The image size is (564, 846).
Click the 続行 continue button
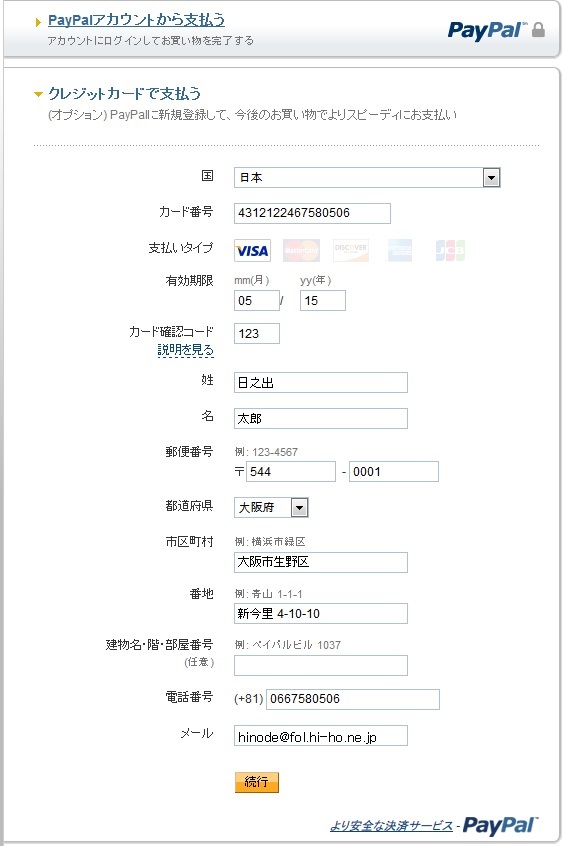pyautogui.click(x=256, y=782)
